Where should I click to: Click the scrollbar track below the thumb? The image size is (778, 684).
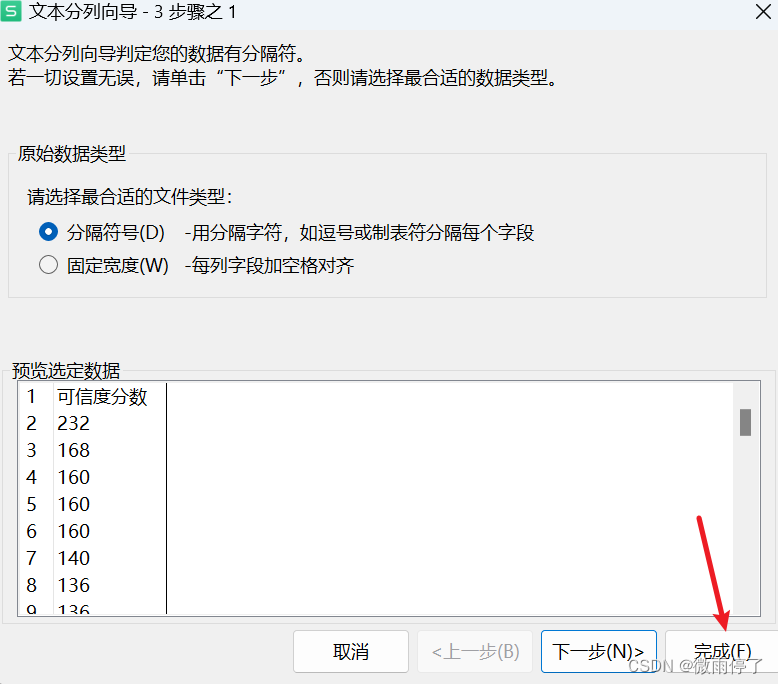coord(745,525)
